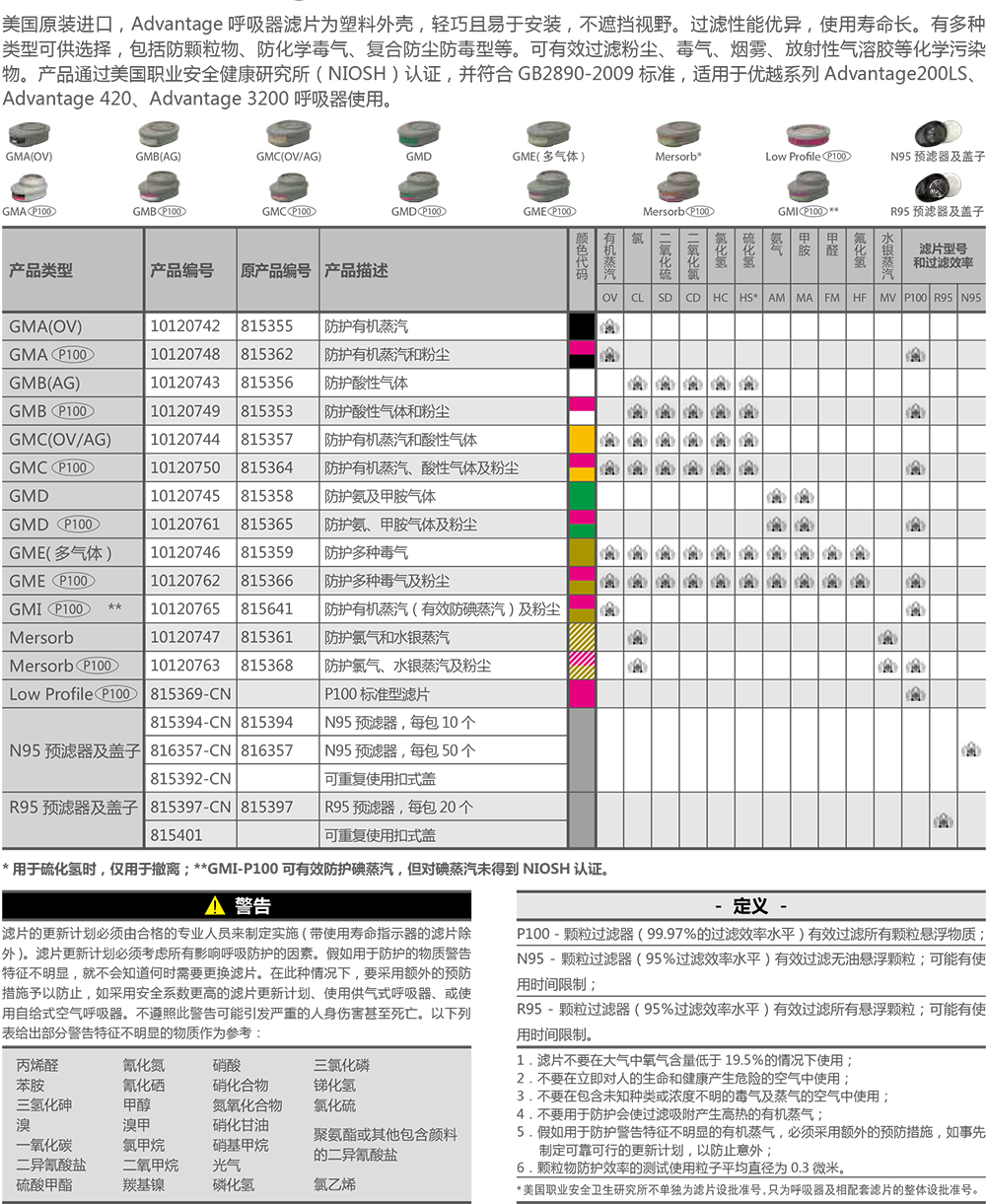Click the 定义 section header

pyautogui.click(x=750, y=906)
